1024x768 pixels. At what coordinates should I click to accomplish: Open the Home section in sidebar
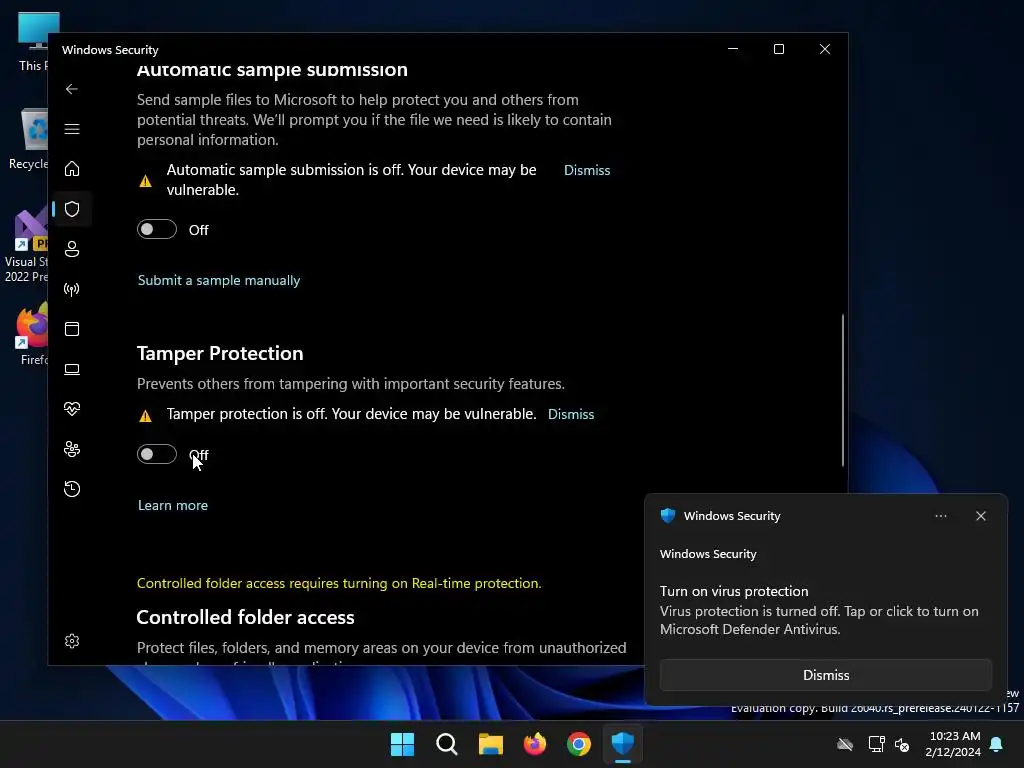pos(72,168)
